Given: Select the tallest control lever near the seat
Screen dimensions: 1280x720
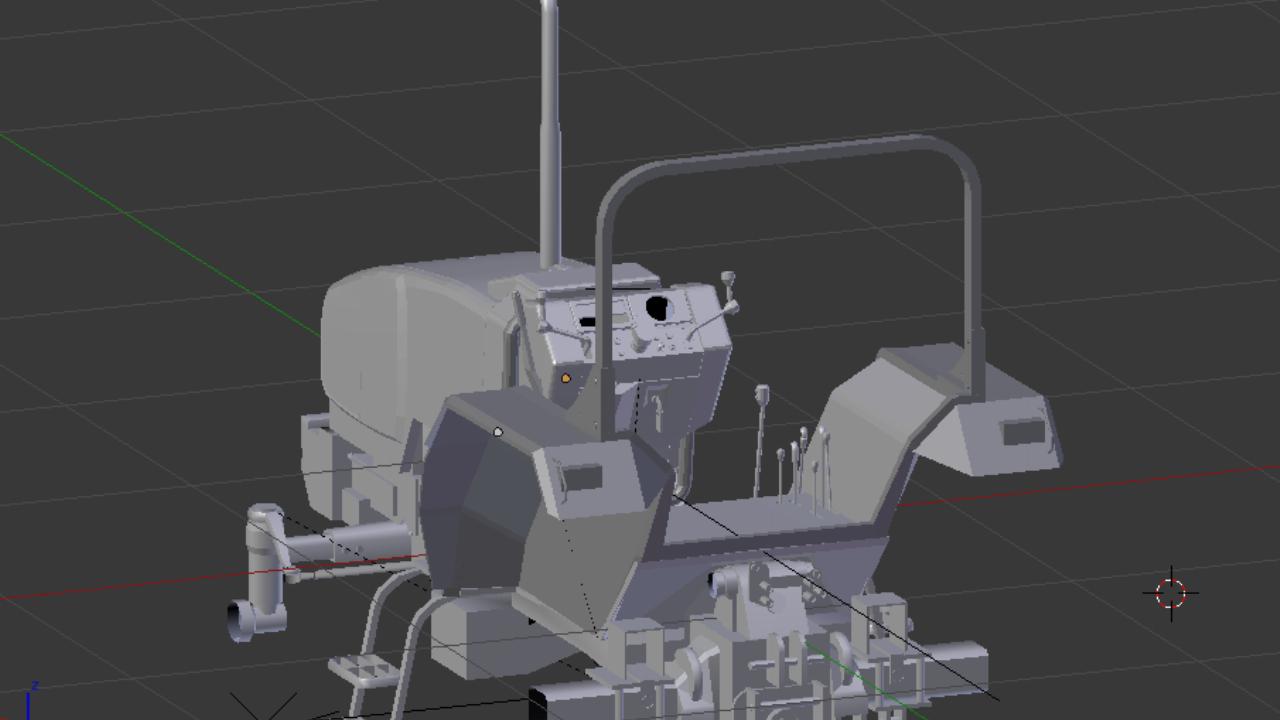Looking at the screenshot, I should (x=761, y=440).
